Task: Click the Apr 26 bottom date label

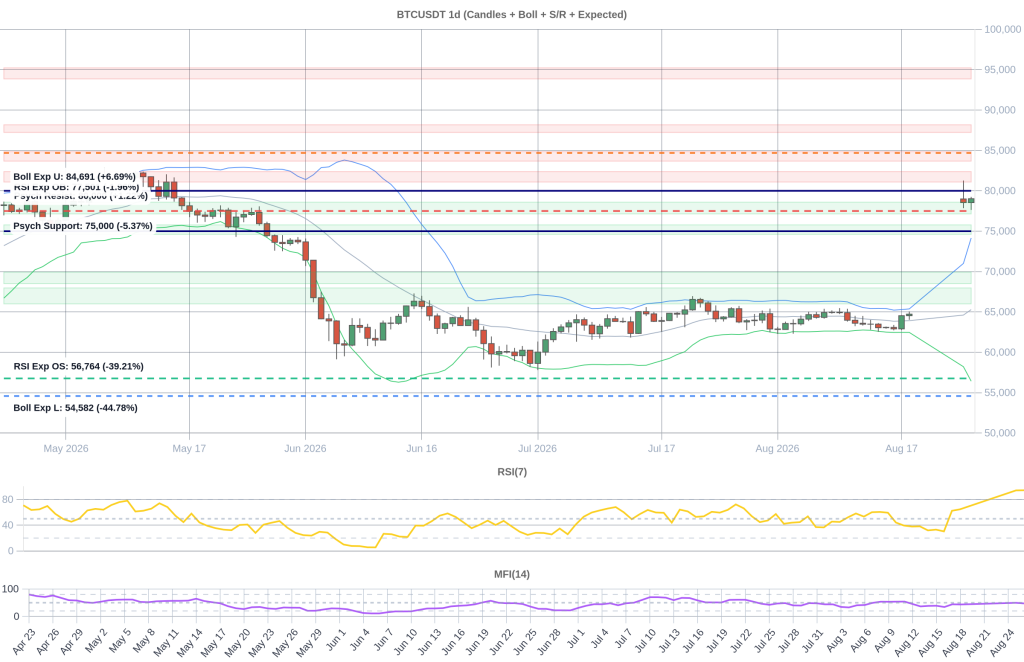Action: [x=48, y=642]
